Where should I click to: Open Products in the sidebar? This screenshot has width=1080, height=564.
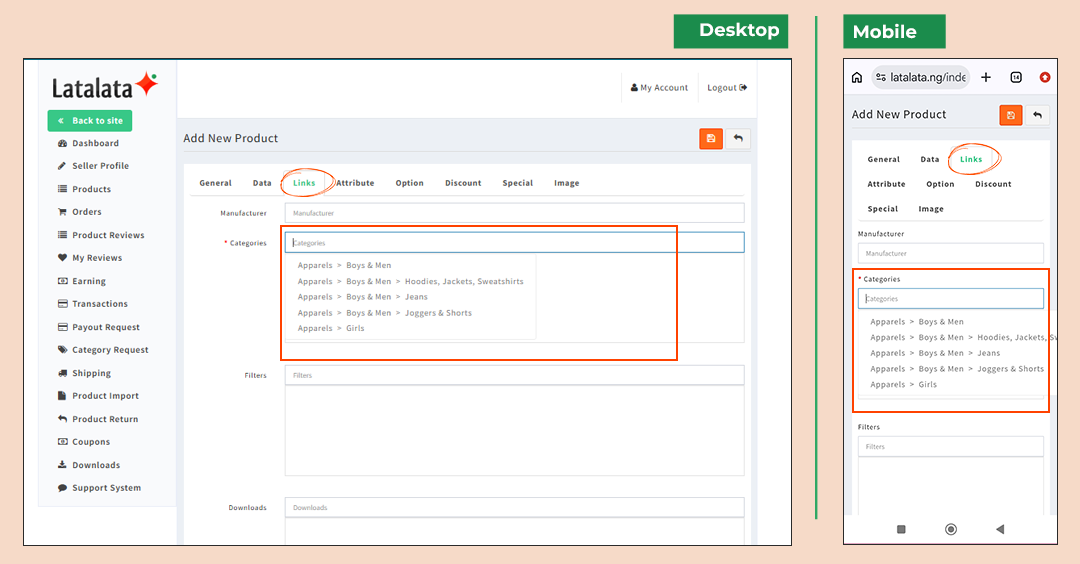84,189
